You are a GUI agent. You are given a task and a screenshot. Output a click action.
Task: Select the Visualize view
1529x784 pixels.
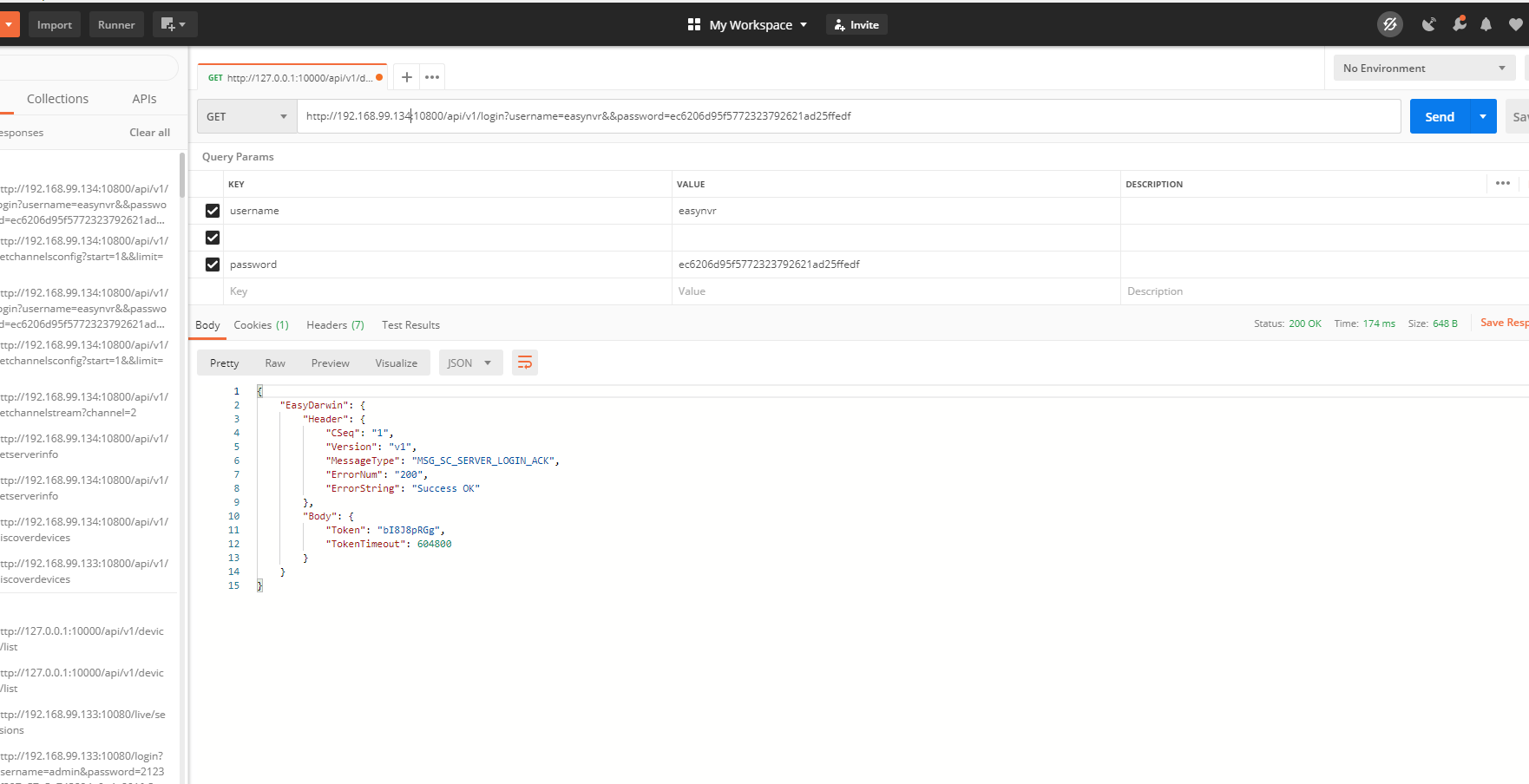coord(396,363)
